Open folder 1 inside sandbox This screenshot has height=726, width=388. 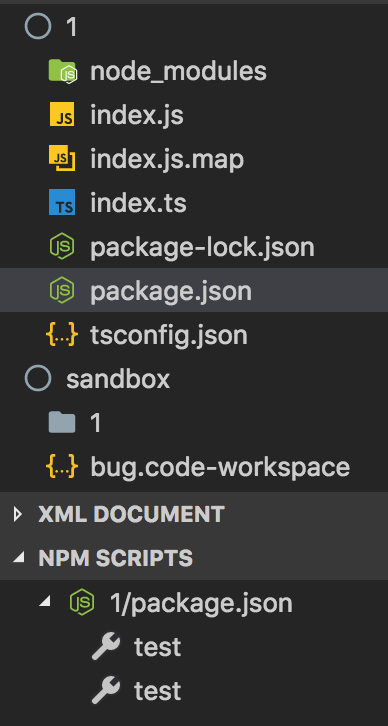(x=96, y=423)
